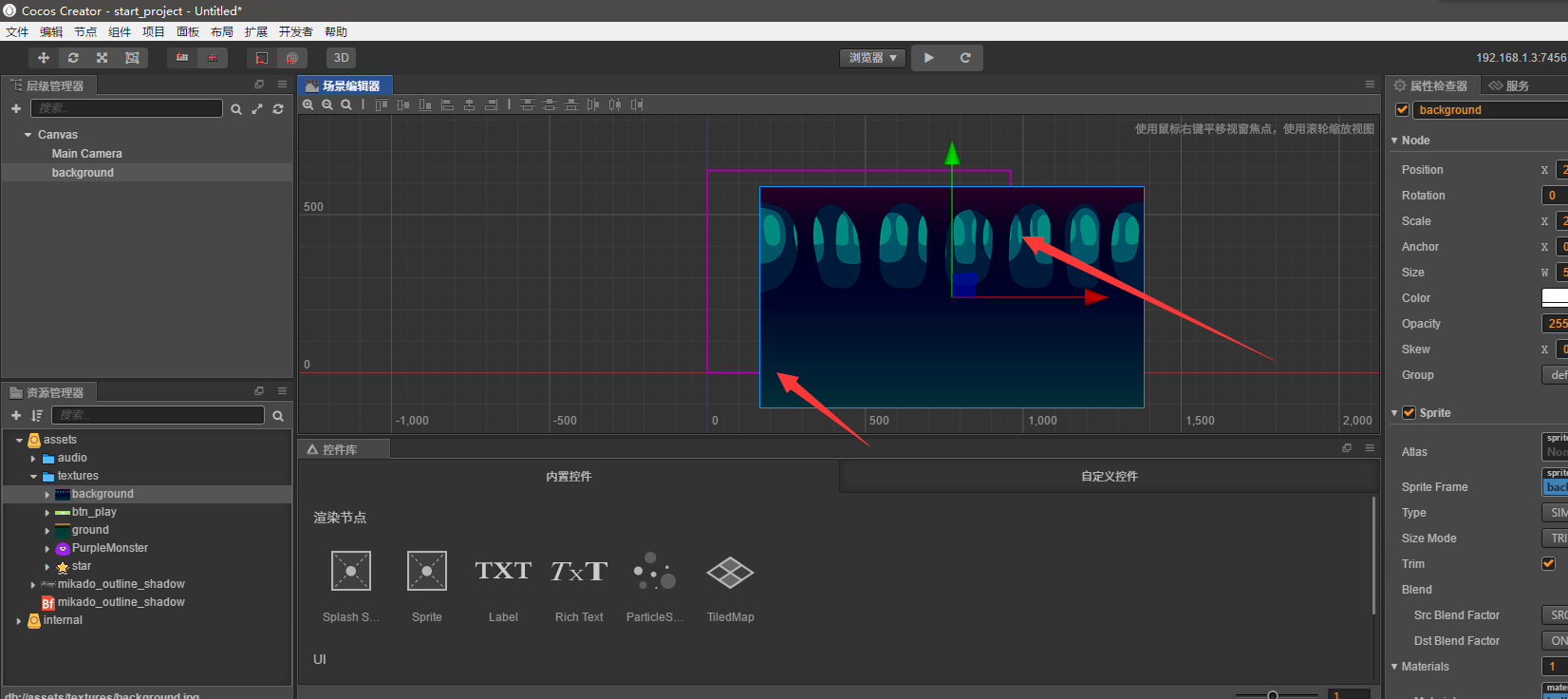The height and width of the screenshot is (699, 1568).
Task: Distribute nodes by right edges
Action: coord(637,104)
